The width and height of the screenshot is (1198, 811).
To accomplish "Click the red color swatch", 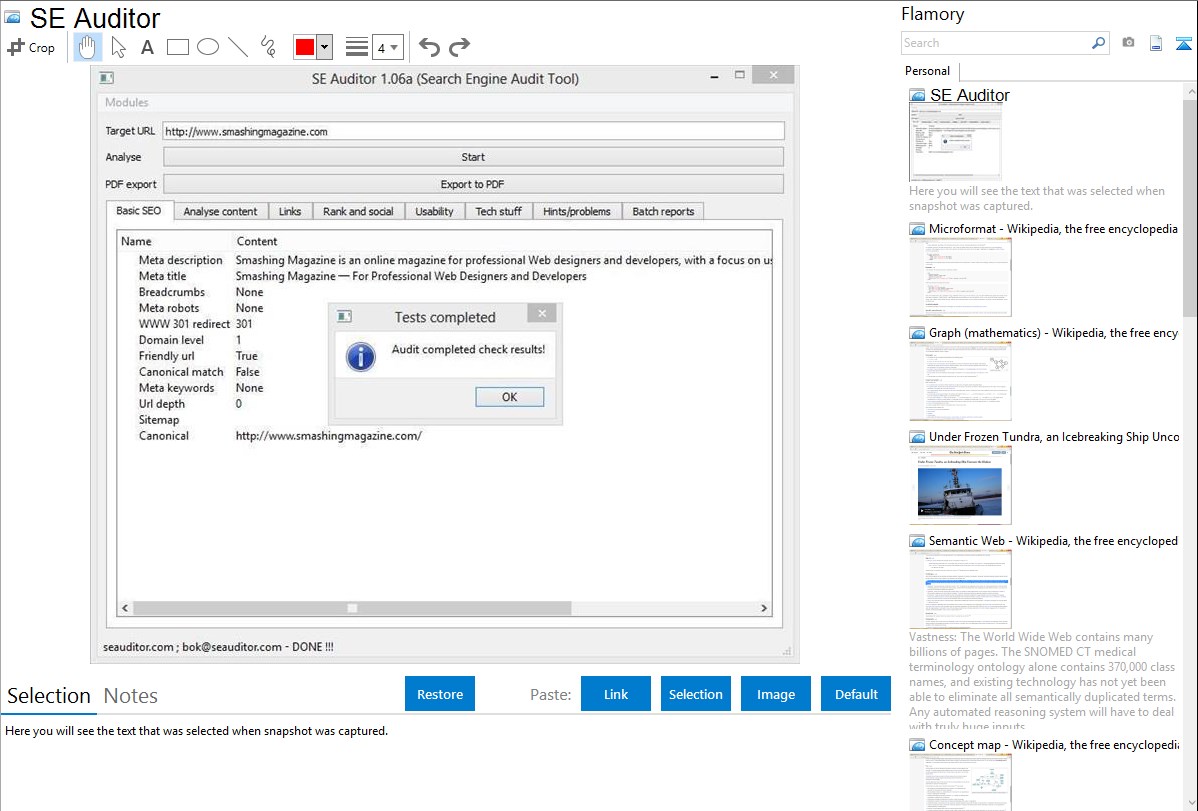I will 304,47.
